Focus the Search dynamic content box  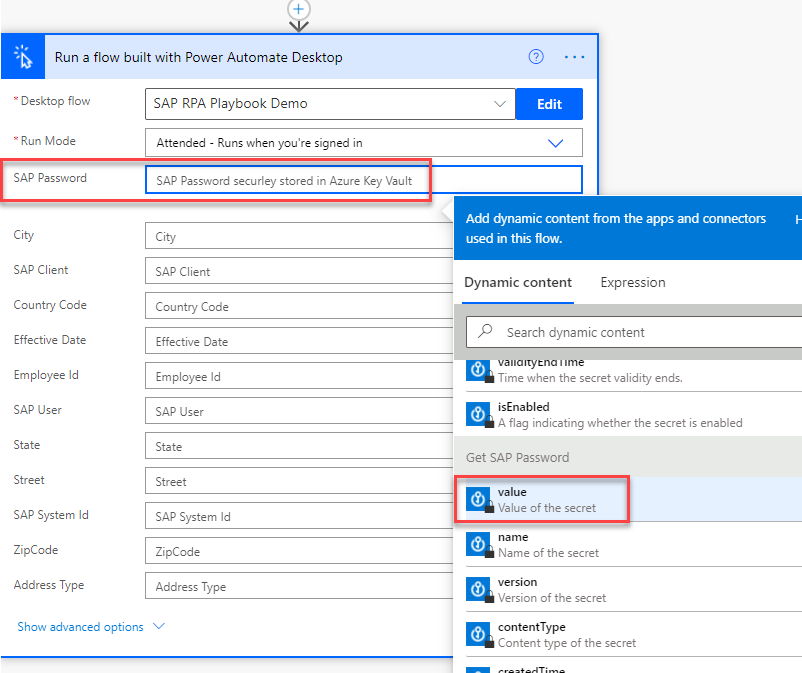coord(634,332)
